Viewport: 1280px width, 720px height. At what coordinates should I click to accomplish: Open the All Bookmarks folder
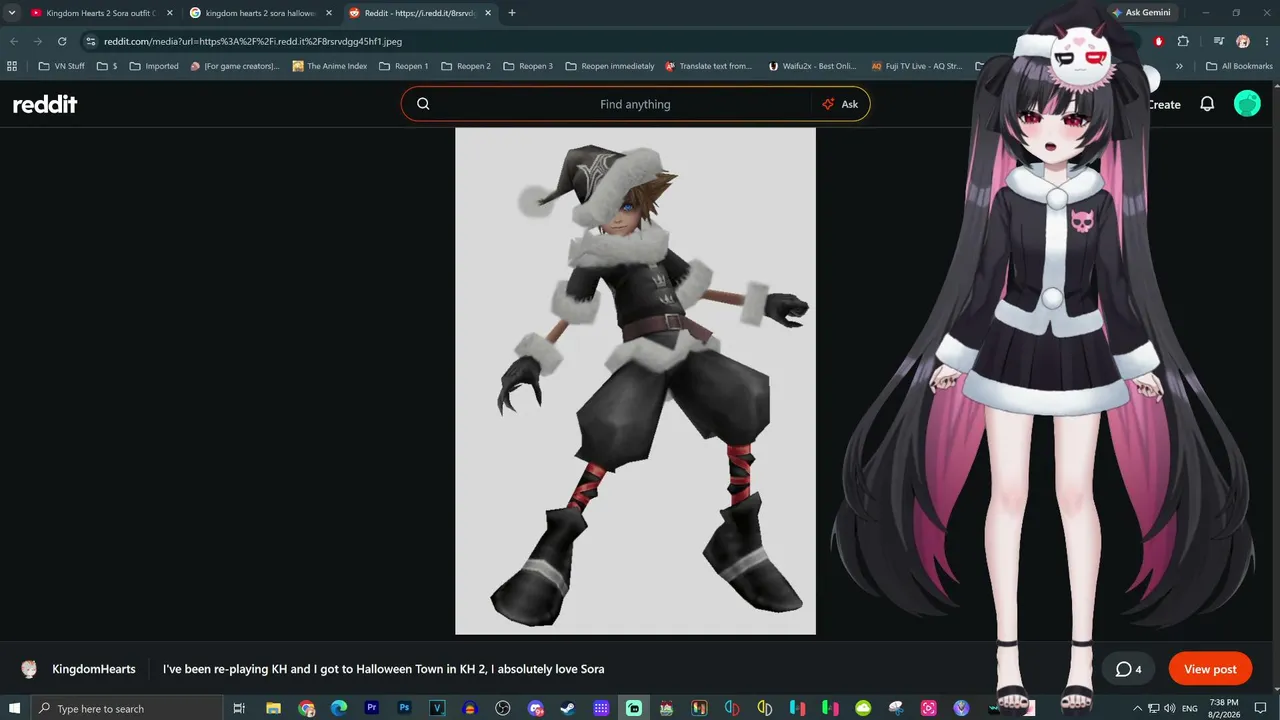click(x=1239, y=66)
